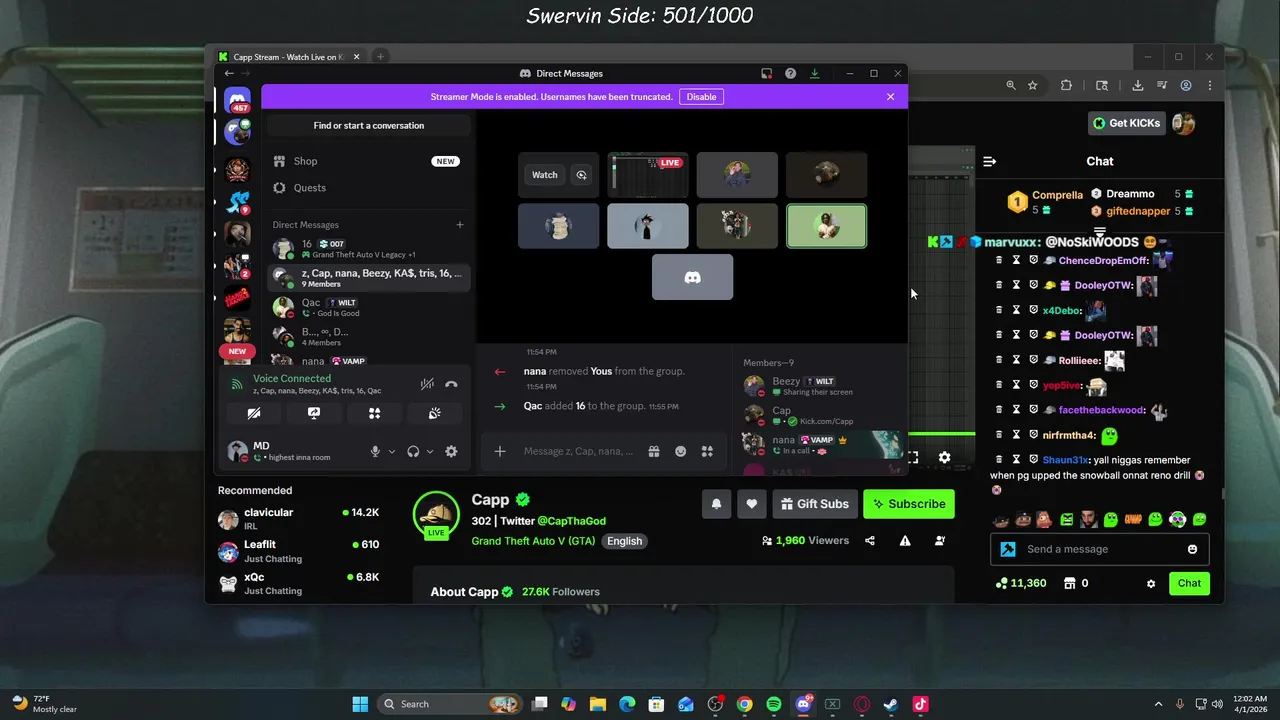Screen dimensions: 1280x720
Task: Open Grand Theft Auto V (GTA) category link
Action: click(533, 541)
